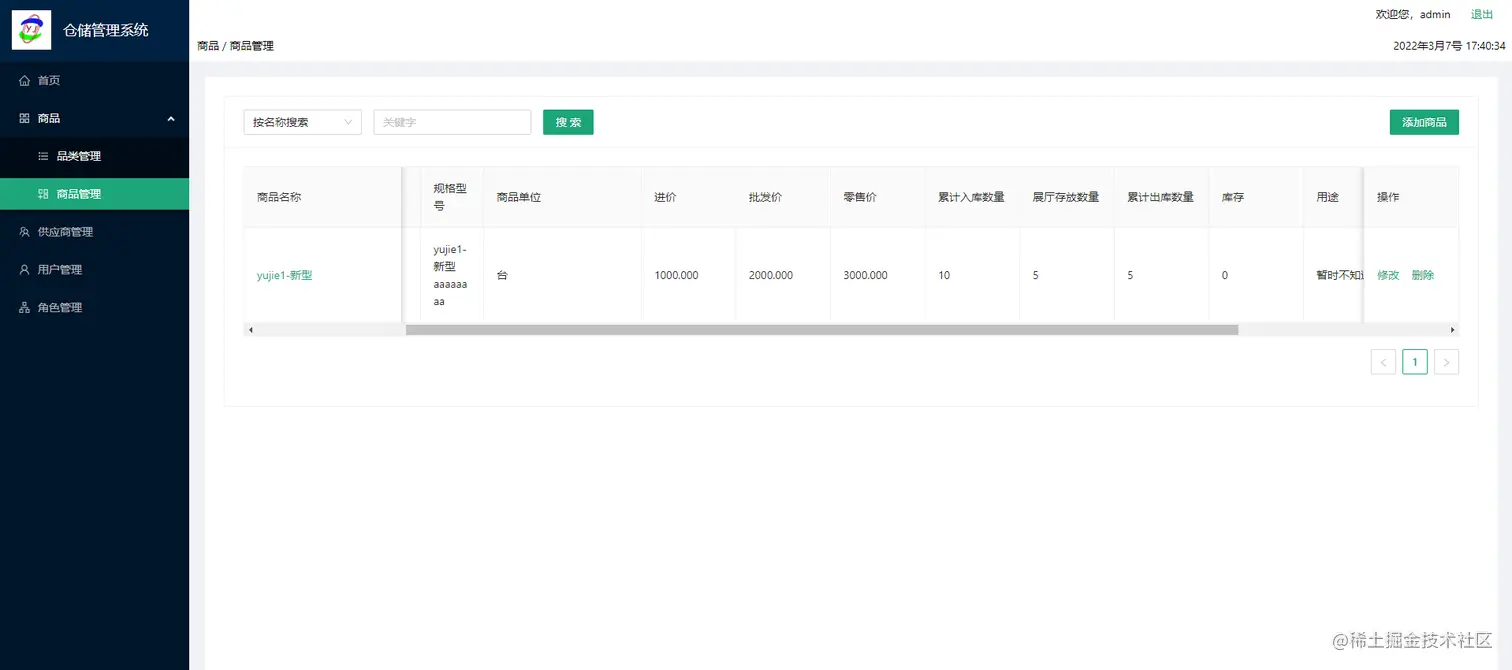This screenshot has width=1512, height=670.
Task: Click the scrollbar left arrow
Action: pos(250,329)
